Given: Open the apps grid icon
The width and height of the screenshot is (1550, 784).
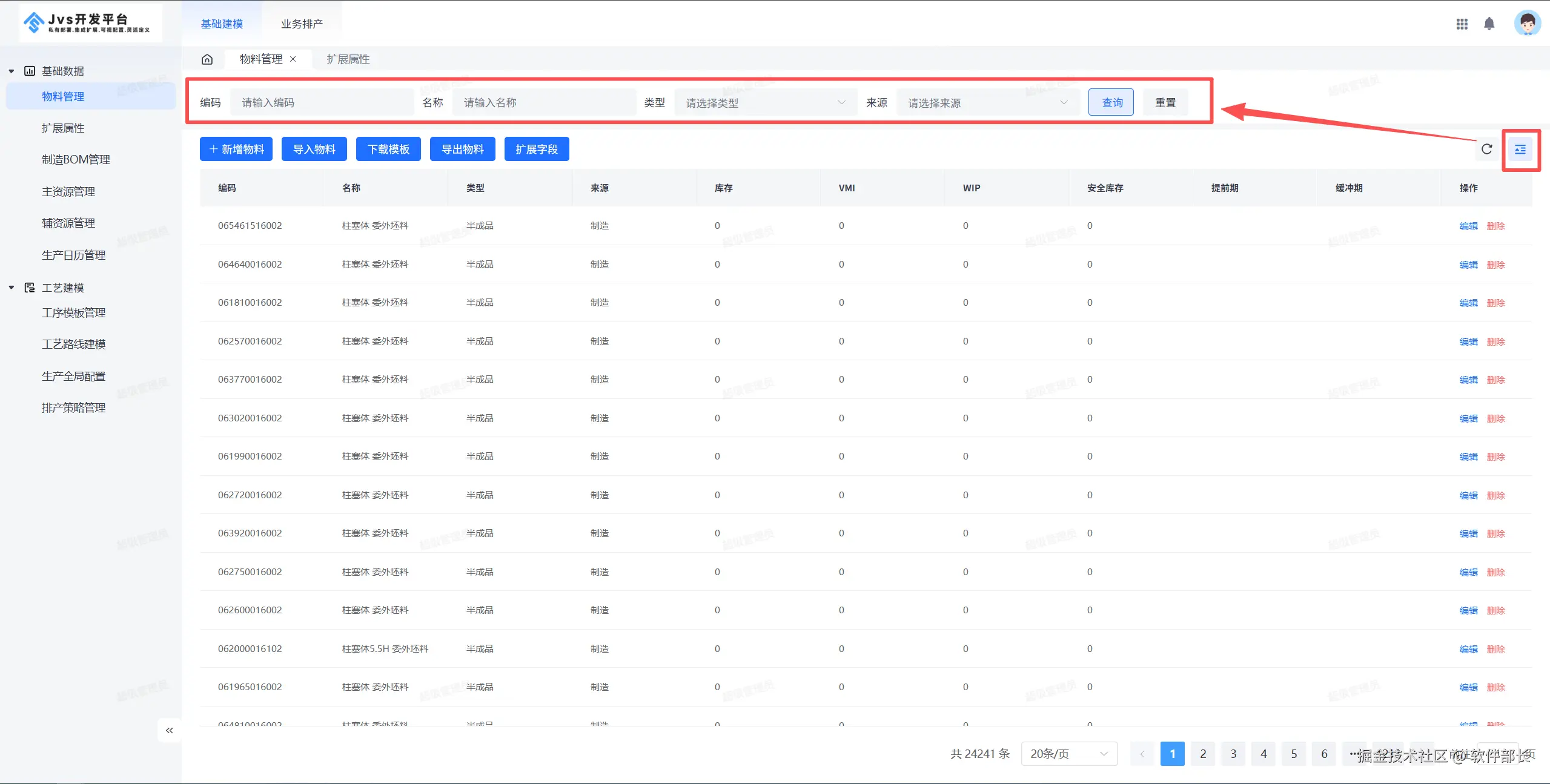Looking at the screenshot, I should 1462,24.
